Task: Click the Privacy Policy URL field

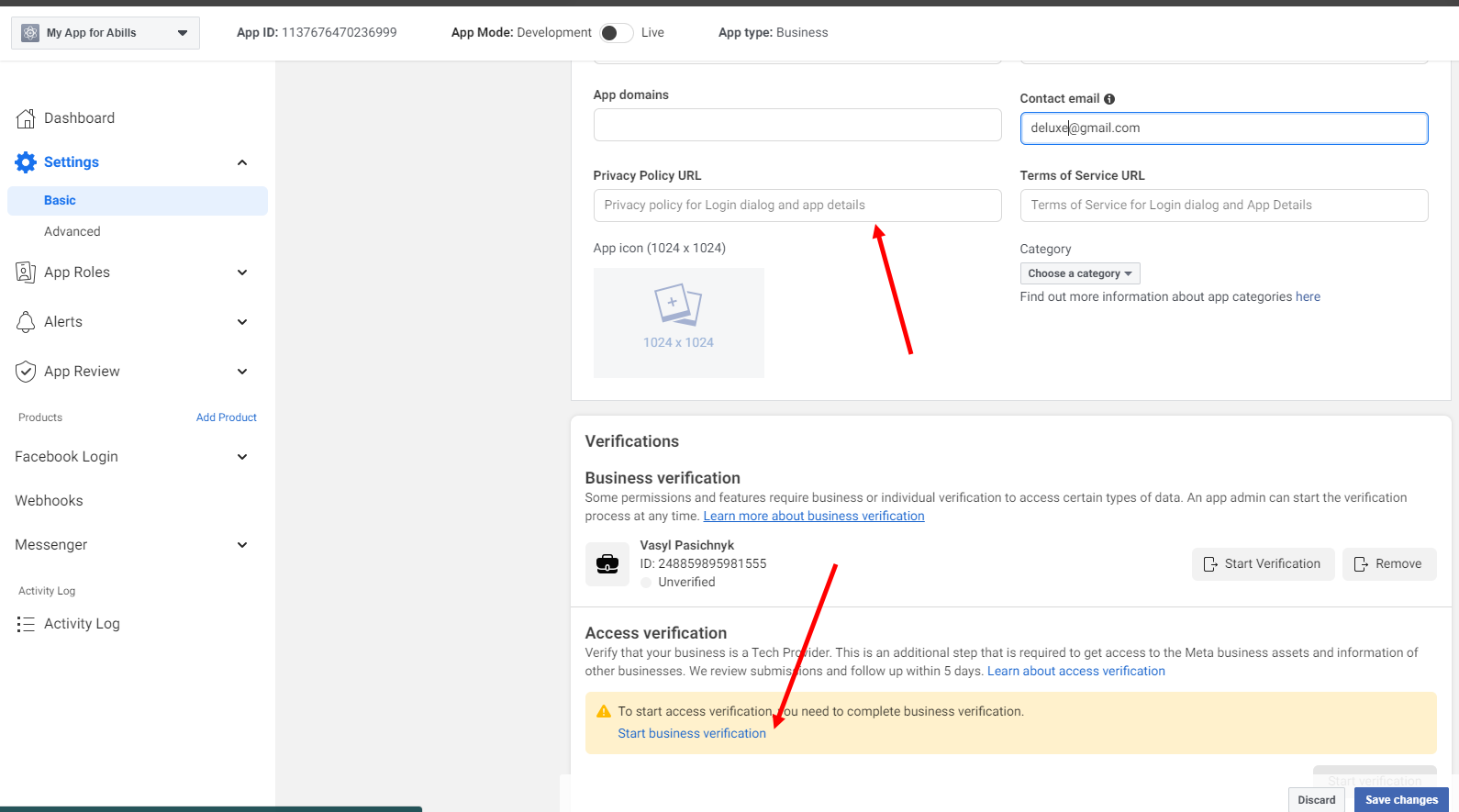Action: (x=796, y=206)
